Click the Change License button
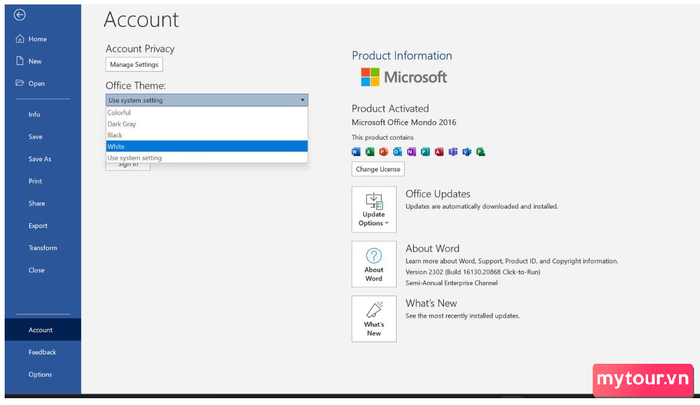The height and width of the screenshot is (405, 700). (378, 169)
